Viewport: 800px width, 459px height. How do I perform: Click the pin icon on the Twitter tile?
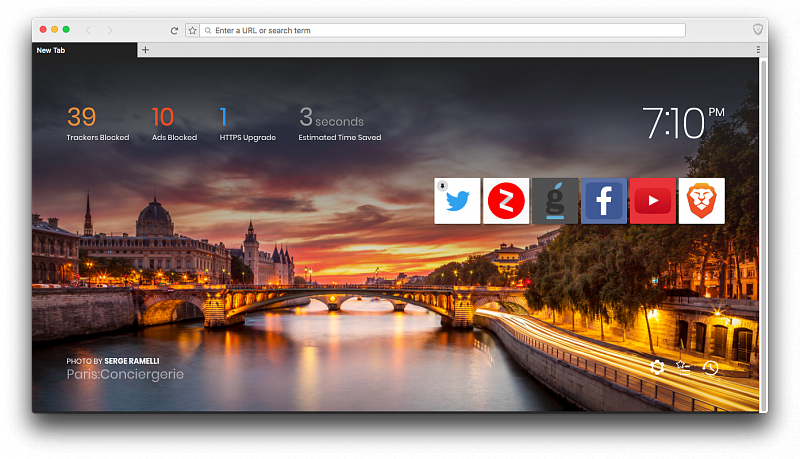click(442, 186)
